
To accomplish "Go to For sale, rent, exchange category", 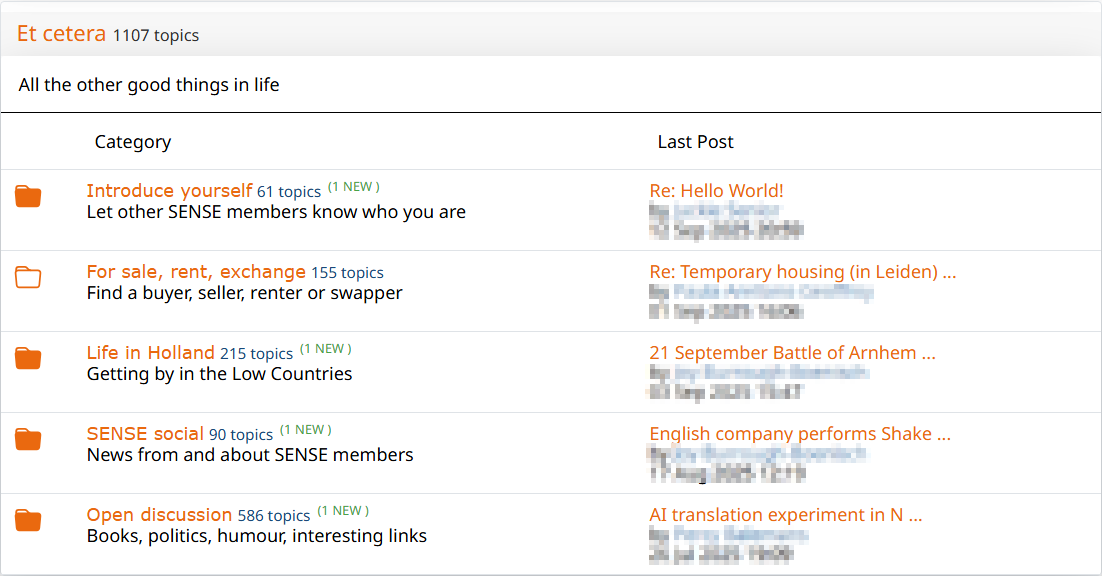I will [x=196, y=272].
